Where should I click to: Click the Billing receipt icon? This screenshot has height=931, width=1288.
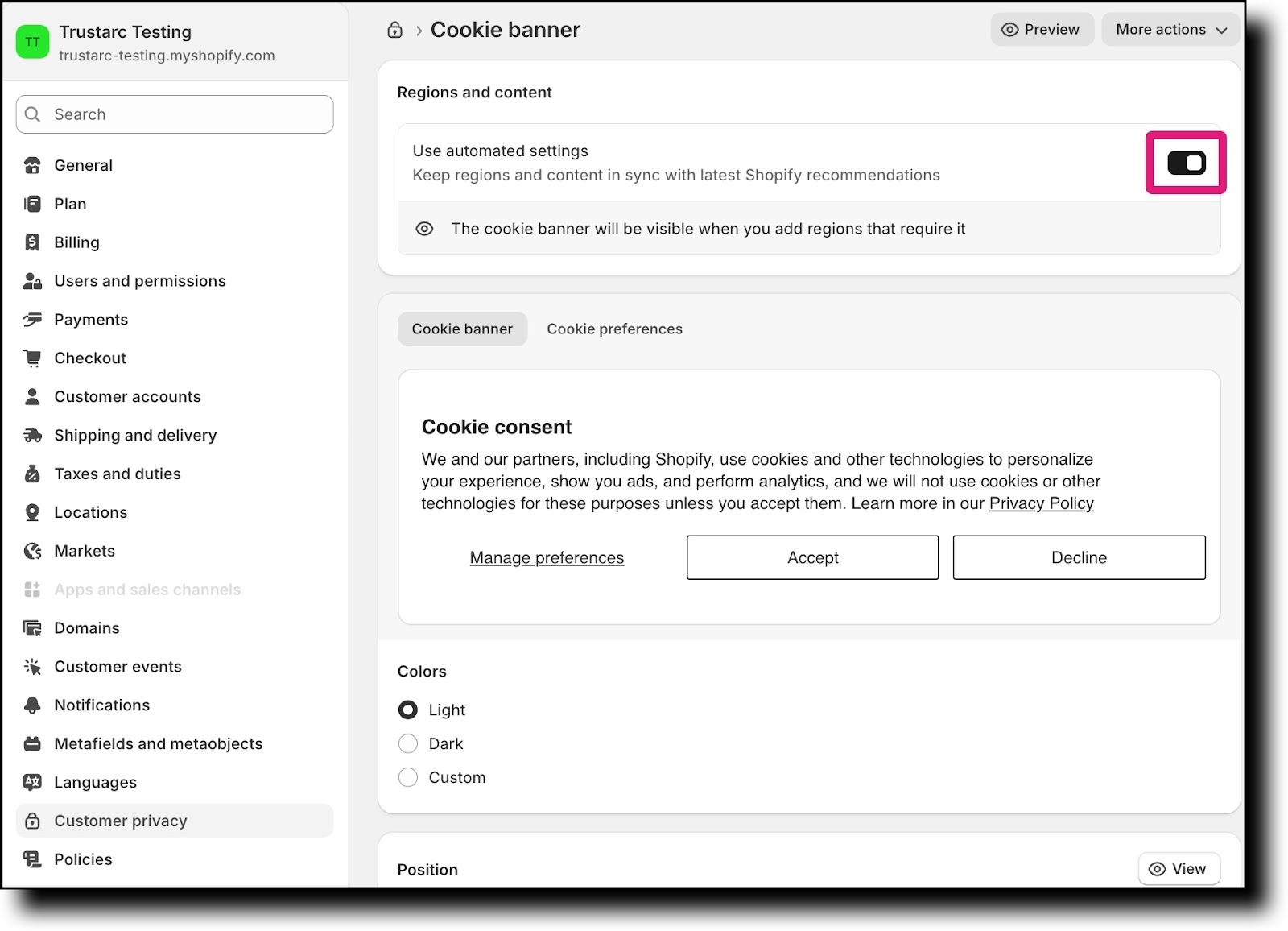click(32, 242)
